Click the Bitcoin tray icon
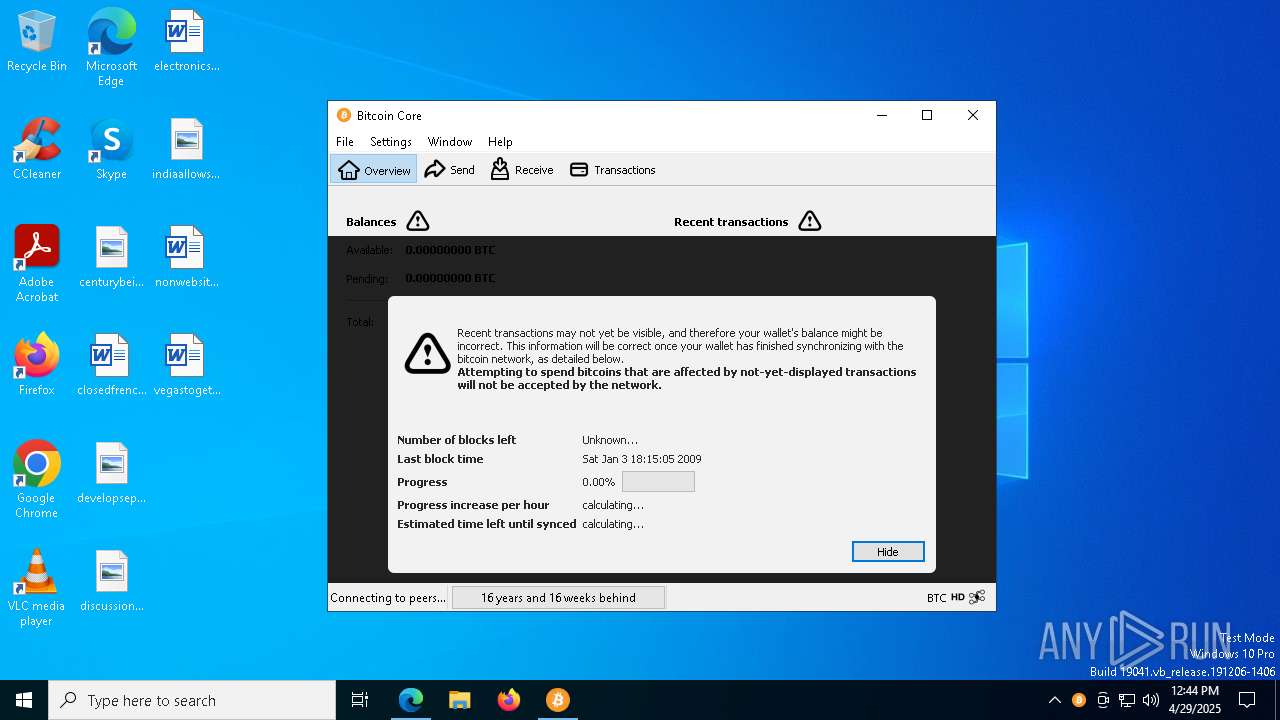The image size is (1280, 720). [1079, 700]
